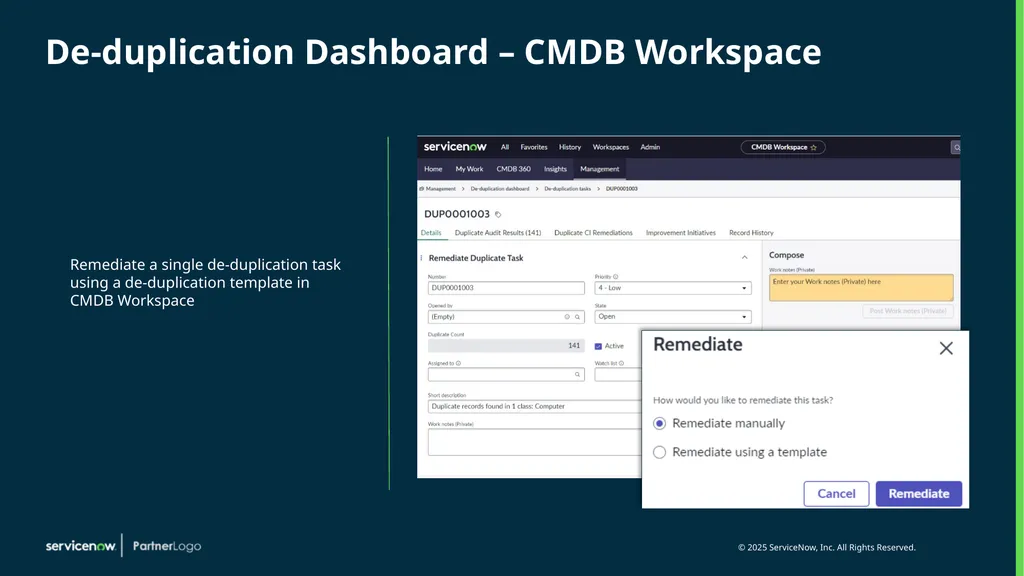
Task: Click the info icon in Opened by field
Action: point(567,317)
